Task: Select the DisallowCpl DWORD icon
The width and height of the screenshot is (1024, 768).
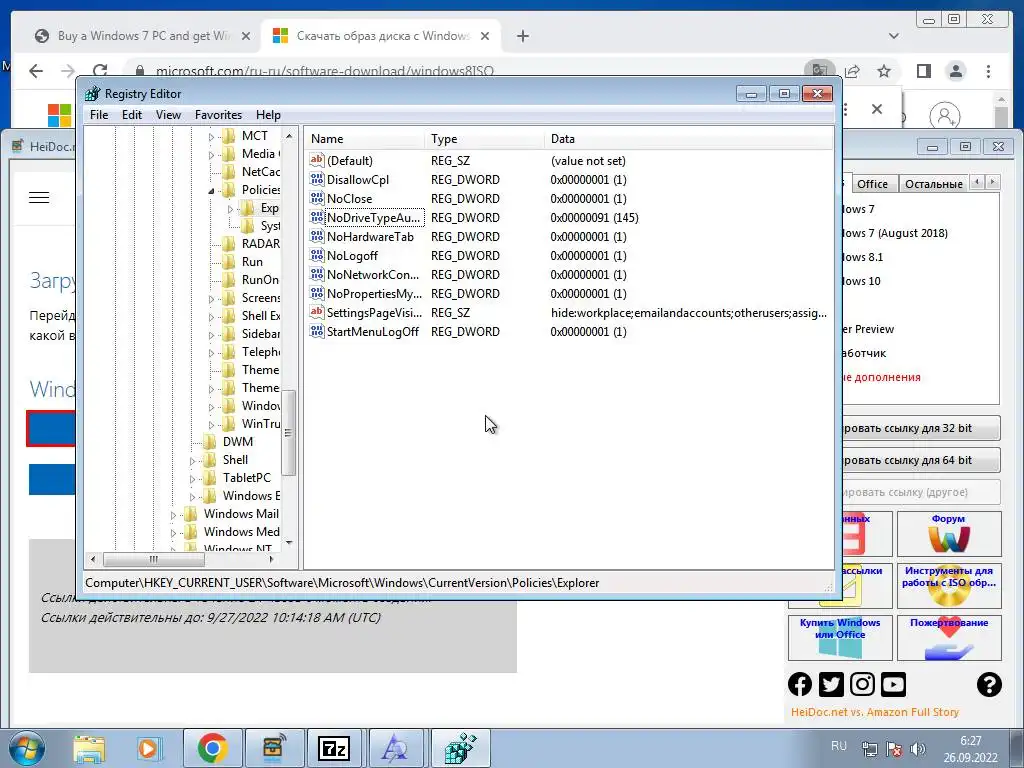Action: (317, 179)
